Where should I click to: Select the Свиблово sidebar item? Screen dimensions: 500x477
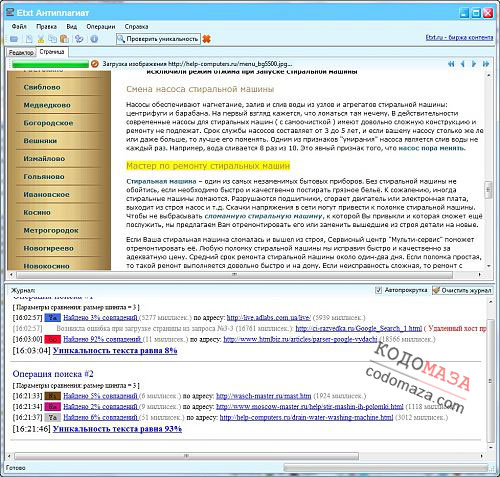point(42,87)
